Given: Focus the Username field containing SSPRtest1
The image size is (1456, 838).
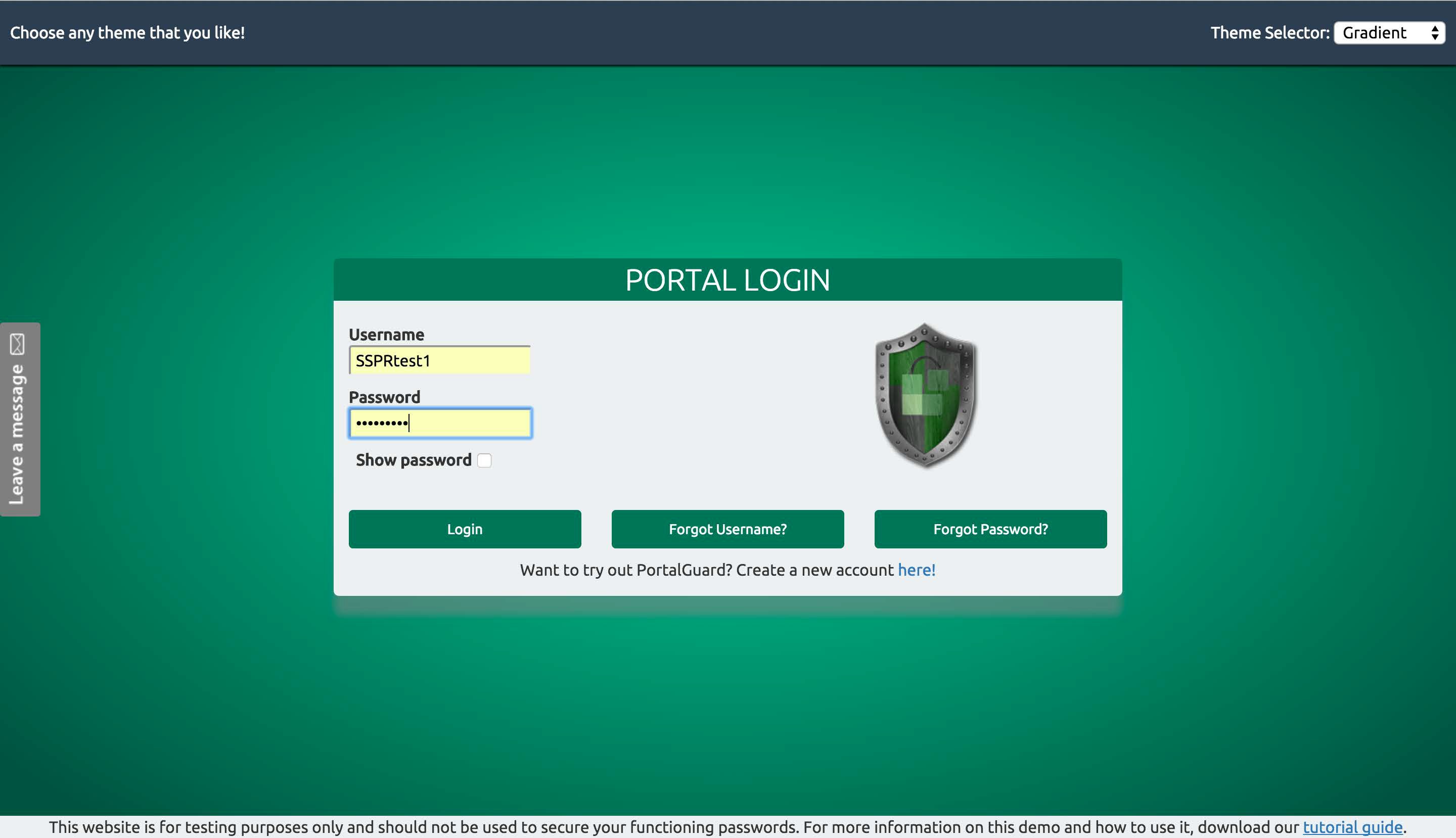Looking at the screenshot, I should coord(440,361).
